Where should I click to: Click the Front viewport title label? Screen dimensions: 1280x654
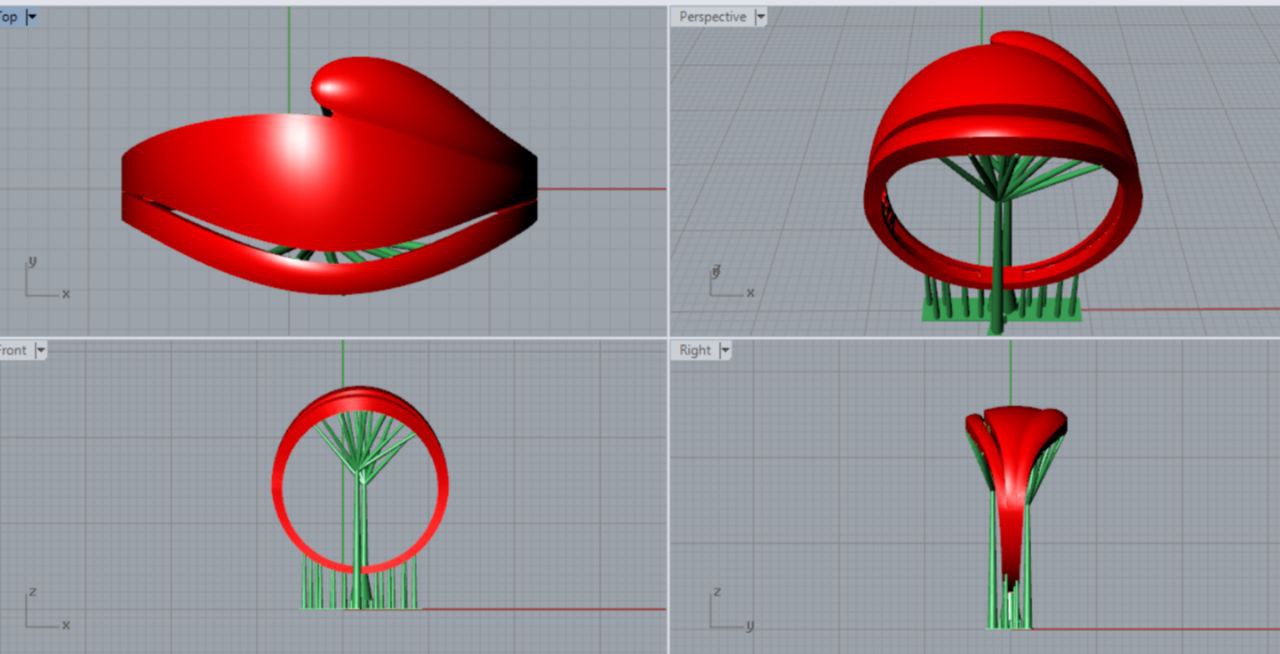coord(14,350)
